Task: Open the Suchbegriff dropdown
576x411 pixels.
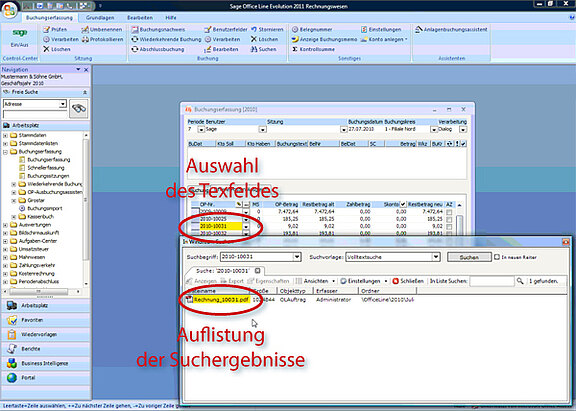Action: [x=297, y=257]
